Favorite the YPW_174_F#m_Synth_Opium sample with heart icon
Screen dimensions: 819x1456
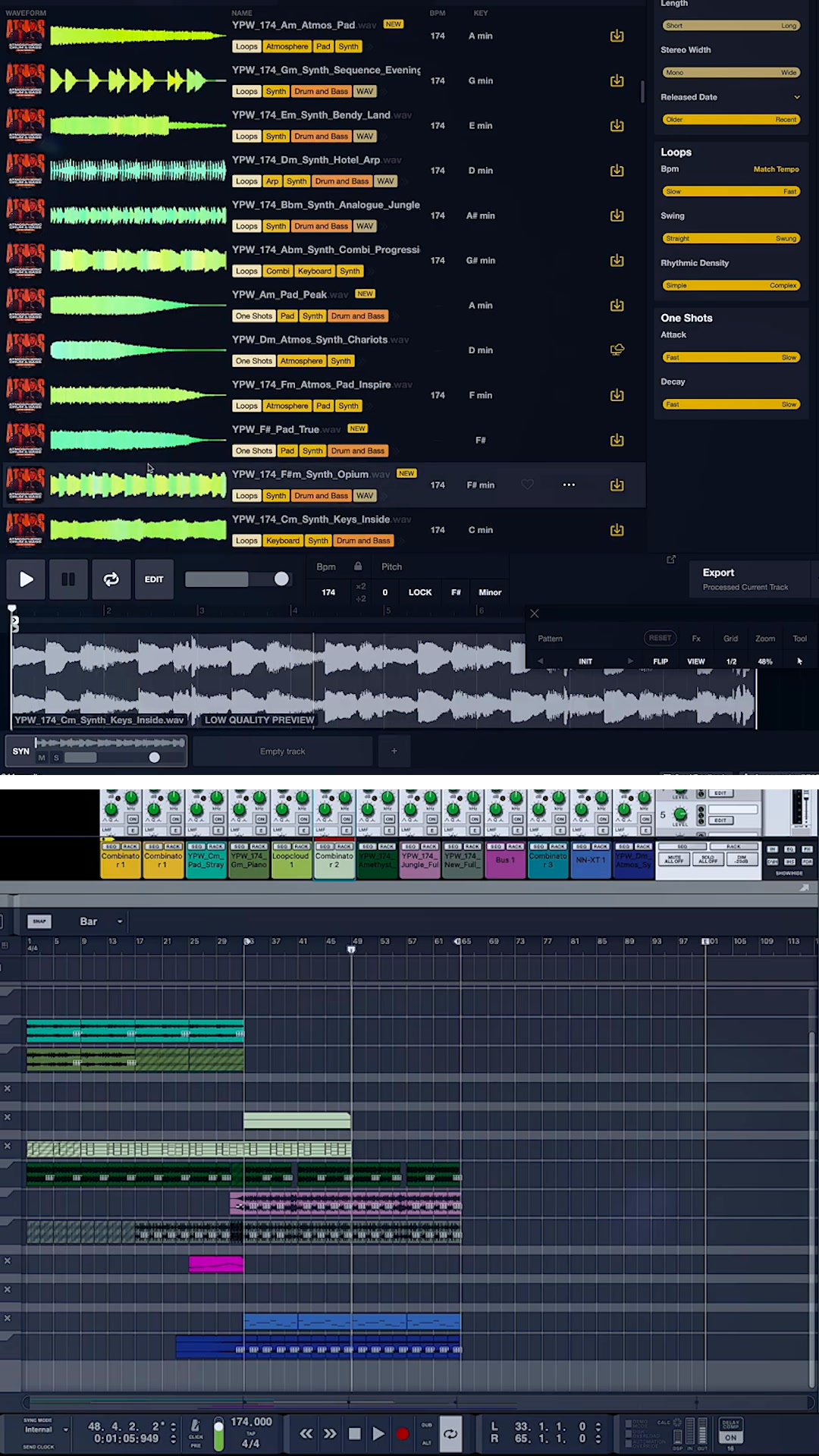tap(527, 485)
